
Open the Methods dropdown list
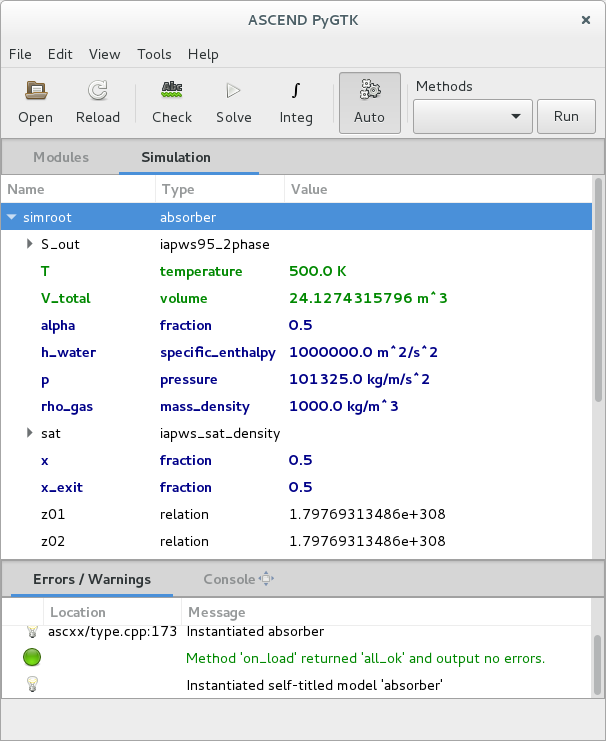[x=472, y=116]
